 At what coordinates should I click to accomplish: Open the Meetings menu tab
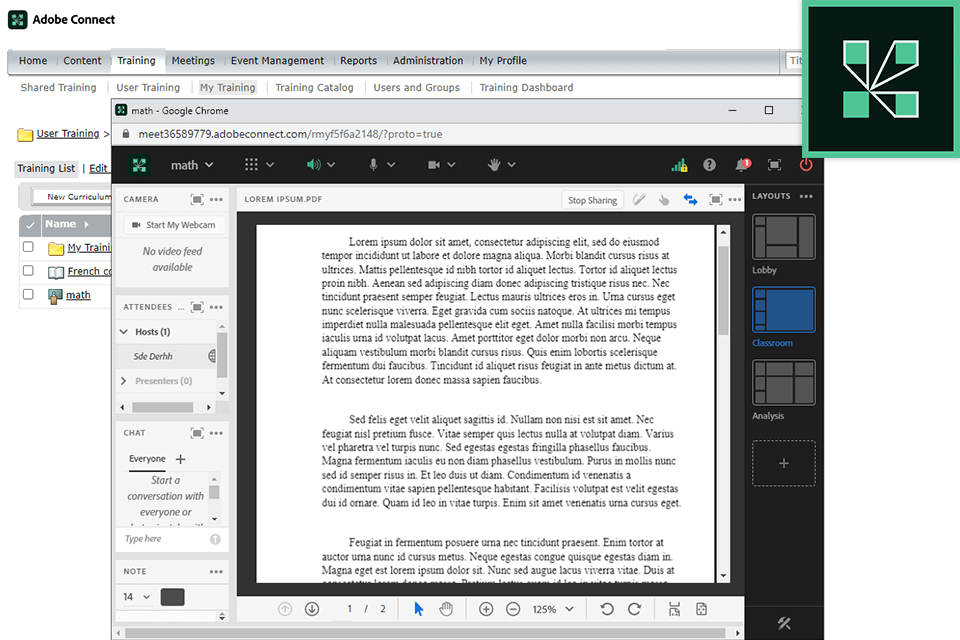tap(193, 61)
